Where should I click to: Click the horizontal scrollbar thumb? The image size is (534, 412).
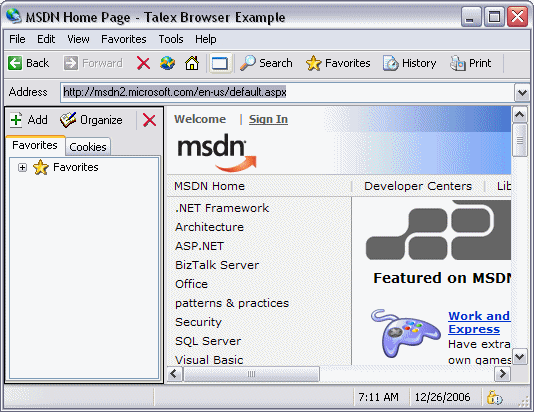click(251, 374)
